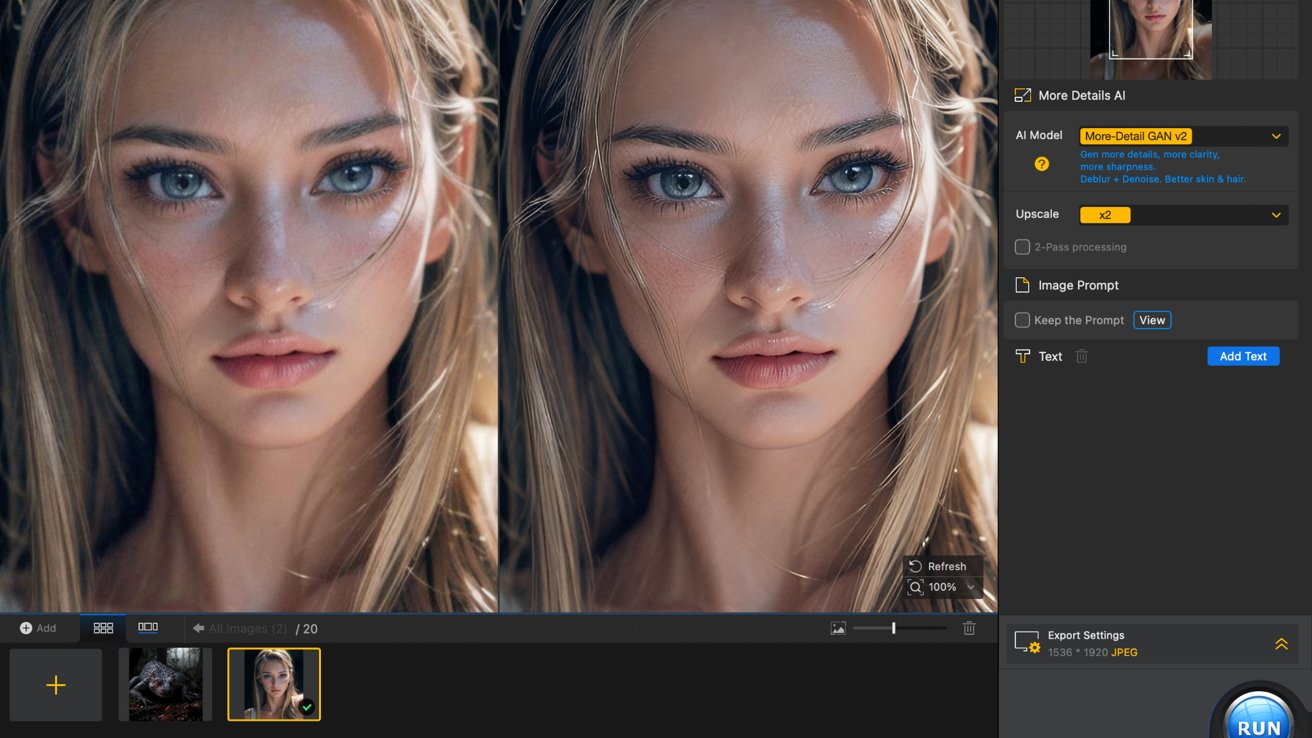This screenshot has width=1312, height=738.
Task: Click the Refresh button on the preview
Action: click(x=937, y=566)
